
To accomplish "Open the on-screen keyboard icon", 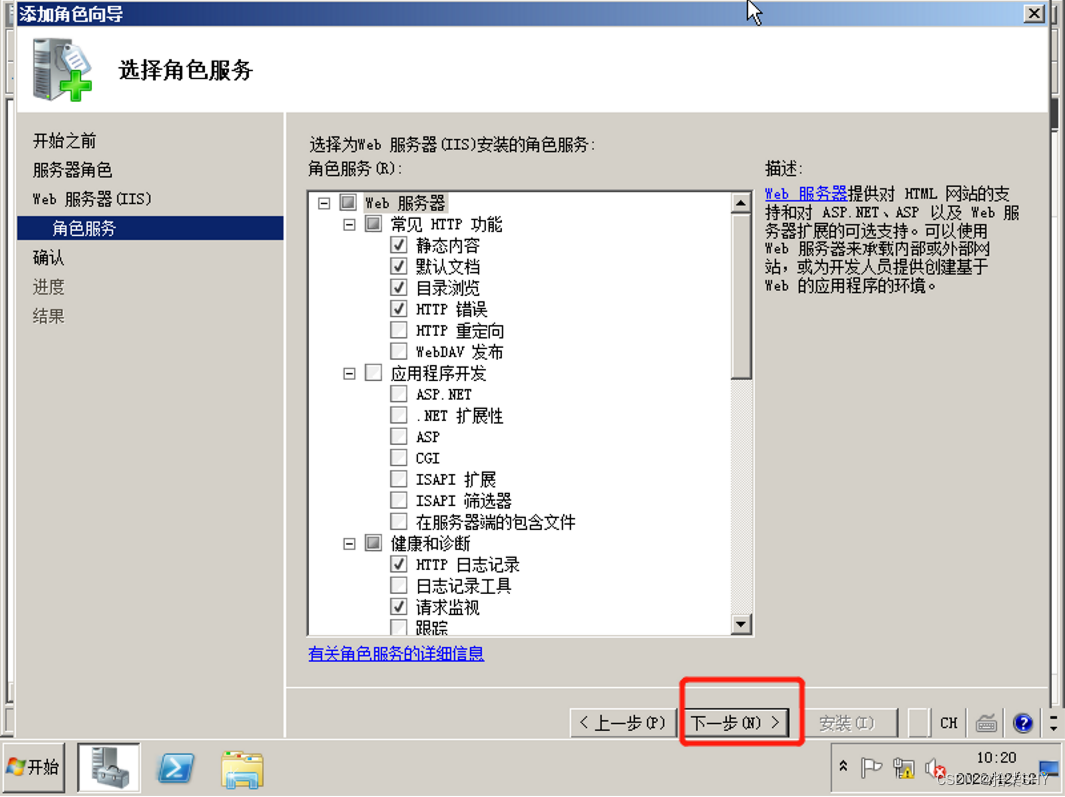I will [x=986, y=724].
